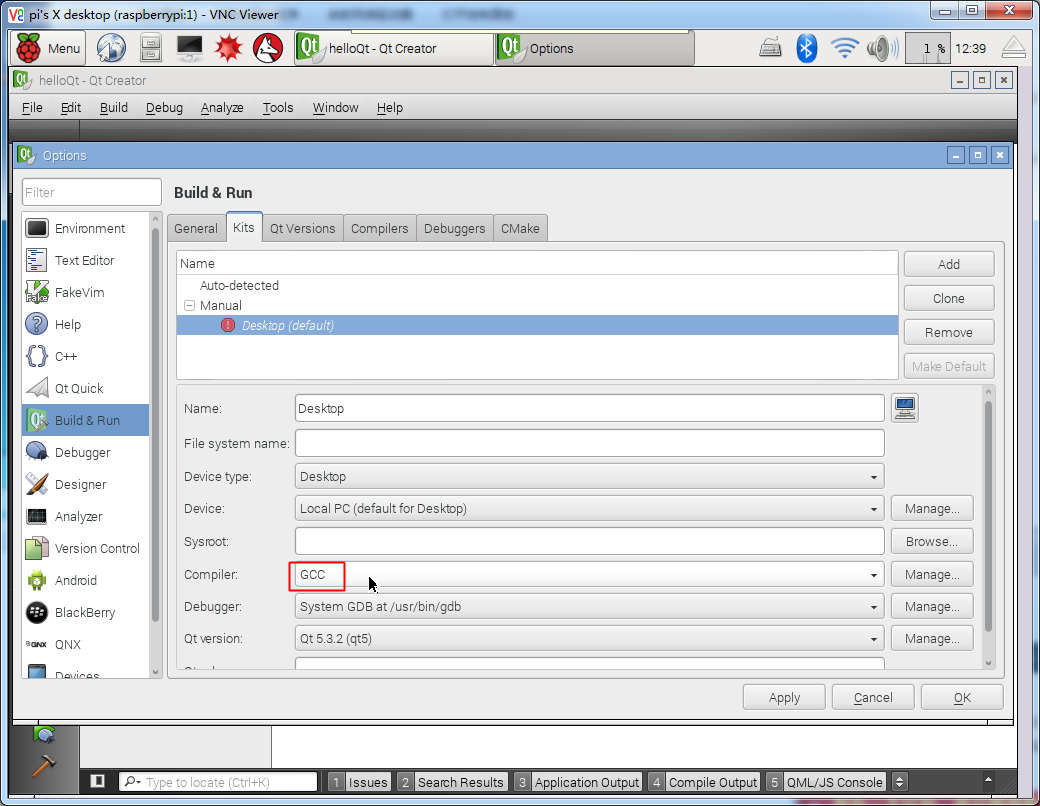Open the File menu

tap(32, 107)
